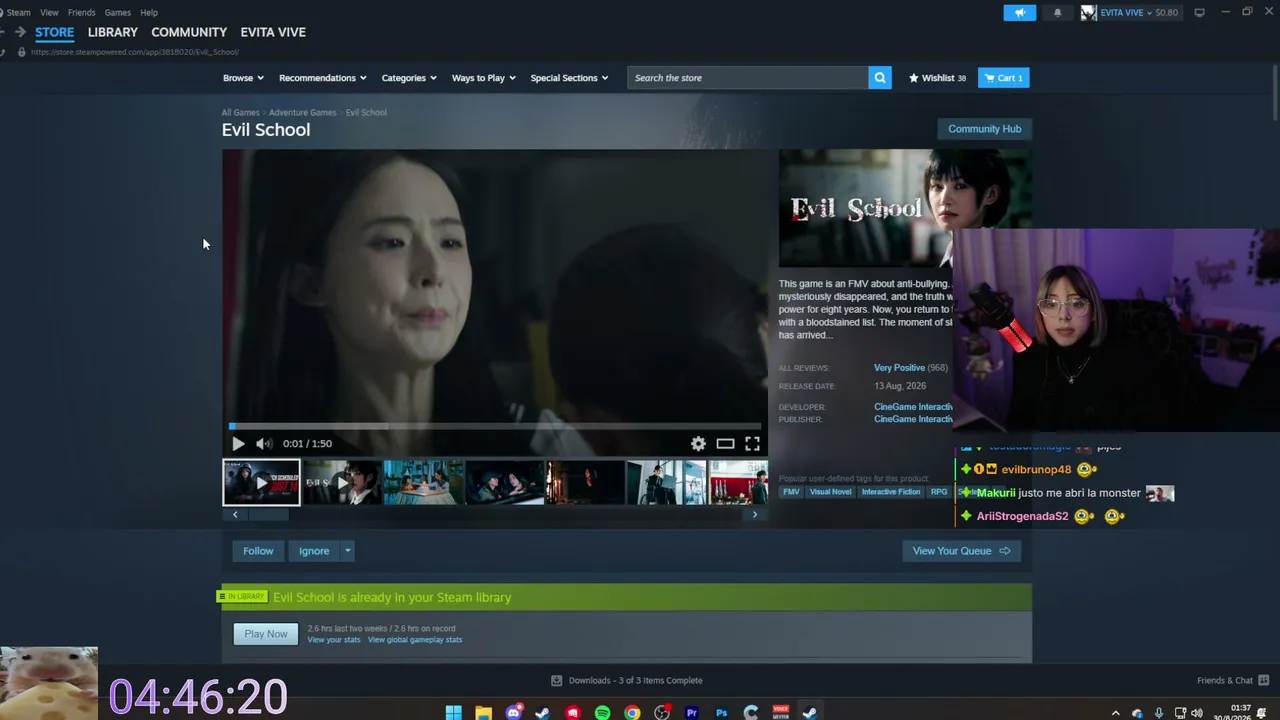Toggle theater mode on the video player
Screen dimensions: 1280x720
coord(725,444)
